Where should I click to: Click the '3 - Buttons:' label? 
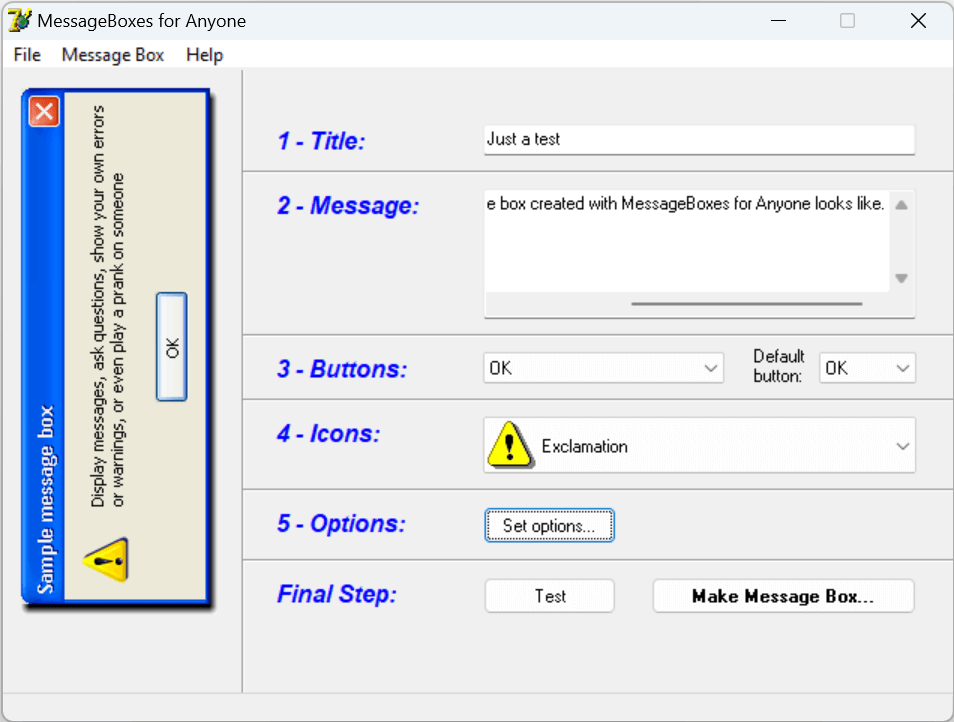(342, 369)
